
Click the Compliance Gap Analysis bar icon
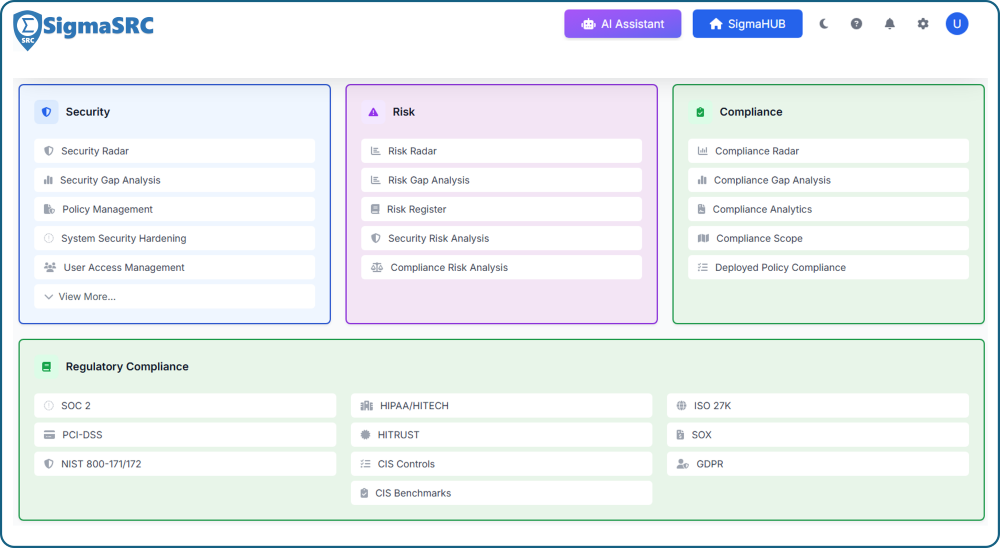click(x=702, y=181)
